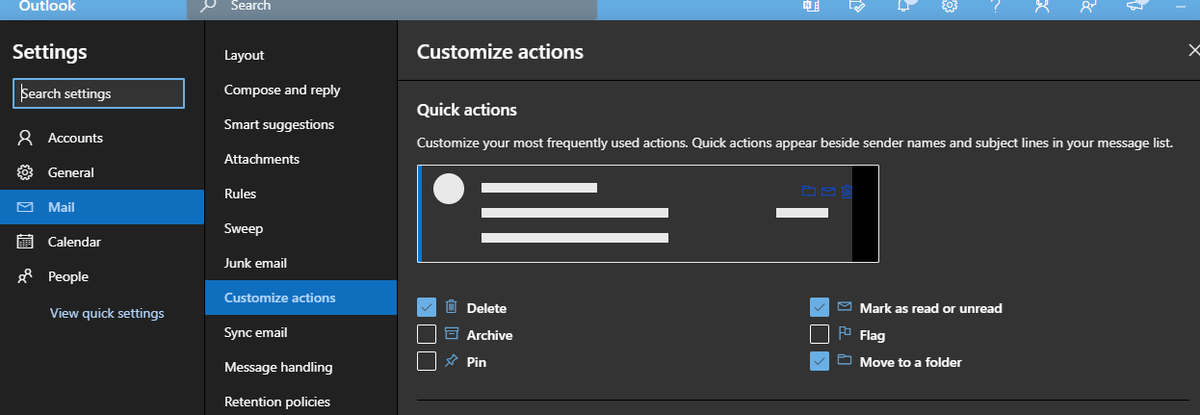Uncheck the Delete quick action checkbox

click(426, 308)
